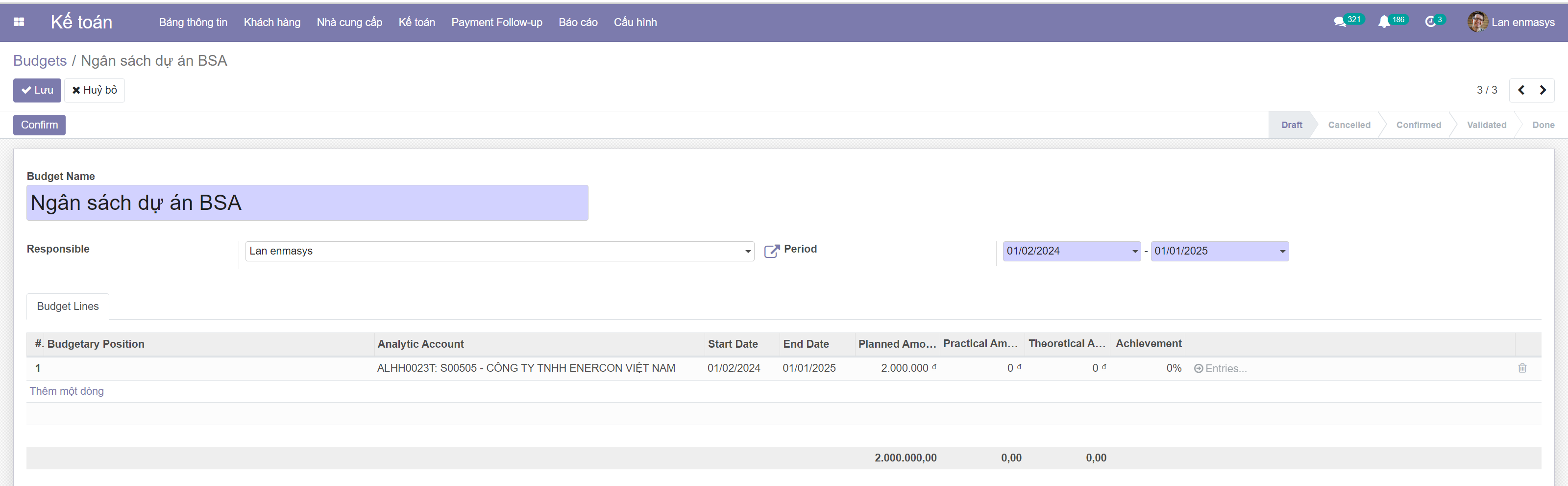
Task: Go to the next record arrow
Action: pos(1543,90)
